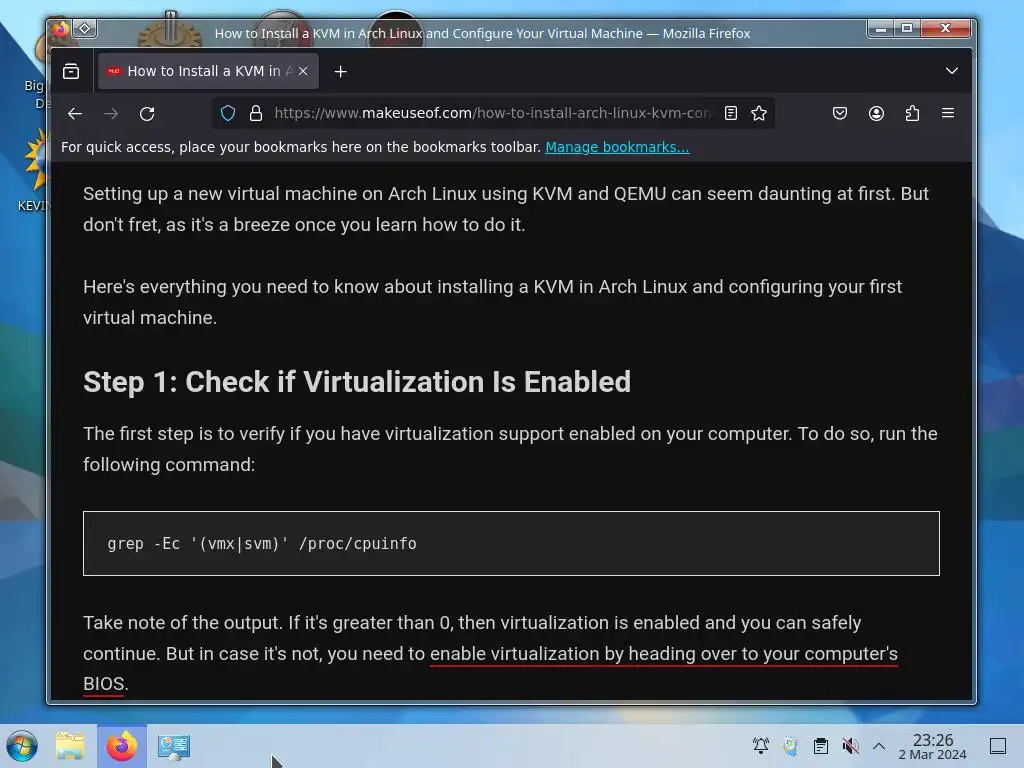Viewport: 1024px width, 768px height.
Task: Save the page to Pocket
Action: [x=840, y=113]
